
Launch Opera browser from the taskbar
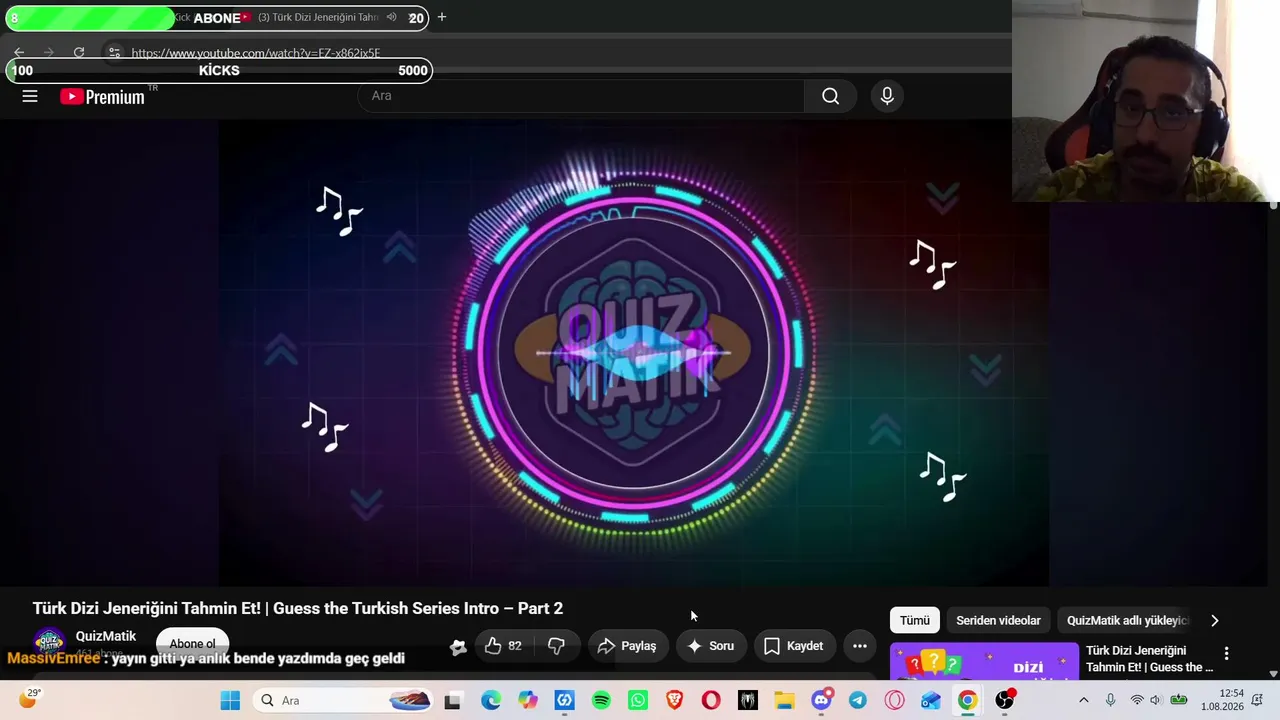click(x=711, y=701)
